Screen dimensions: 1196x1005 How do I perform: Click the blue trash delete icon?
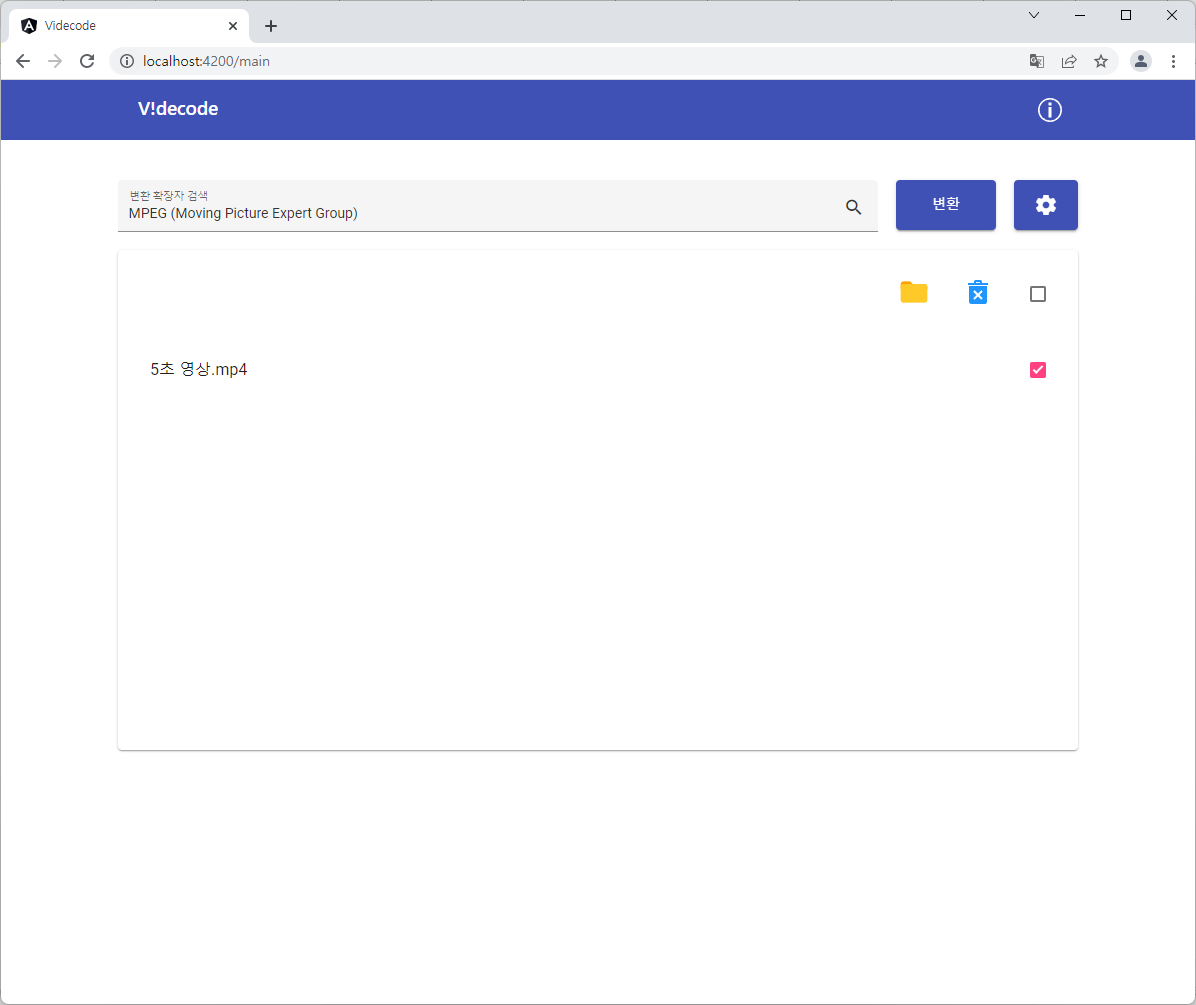tap(978, 292)
